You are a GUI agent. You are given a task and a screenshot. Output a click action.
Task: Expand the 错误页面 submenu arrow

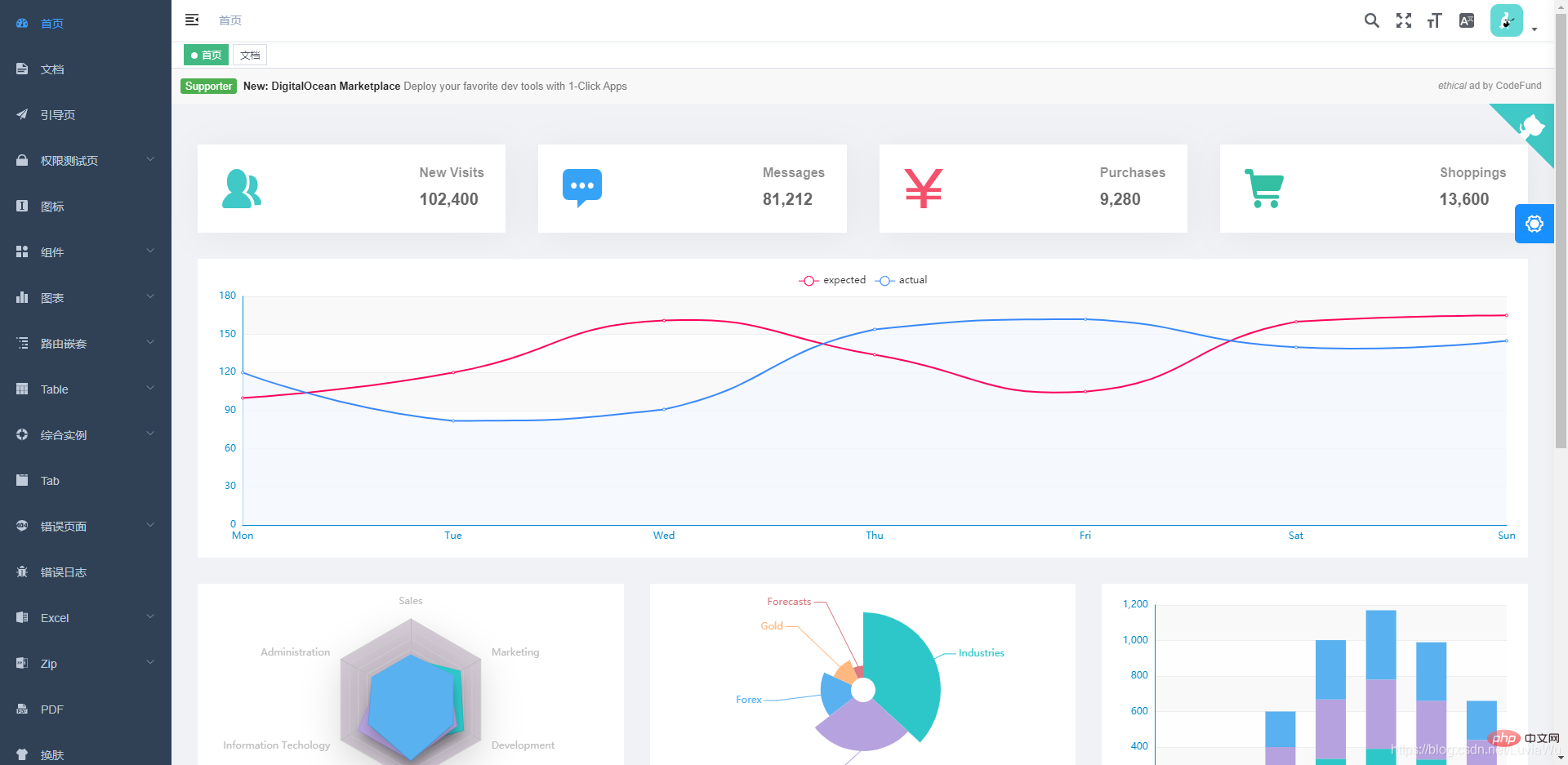click(150, 525)
